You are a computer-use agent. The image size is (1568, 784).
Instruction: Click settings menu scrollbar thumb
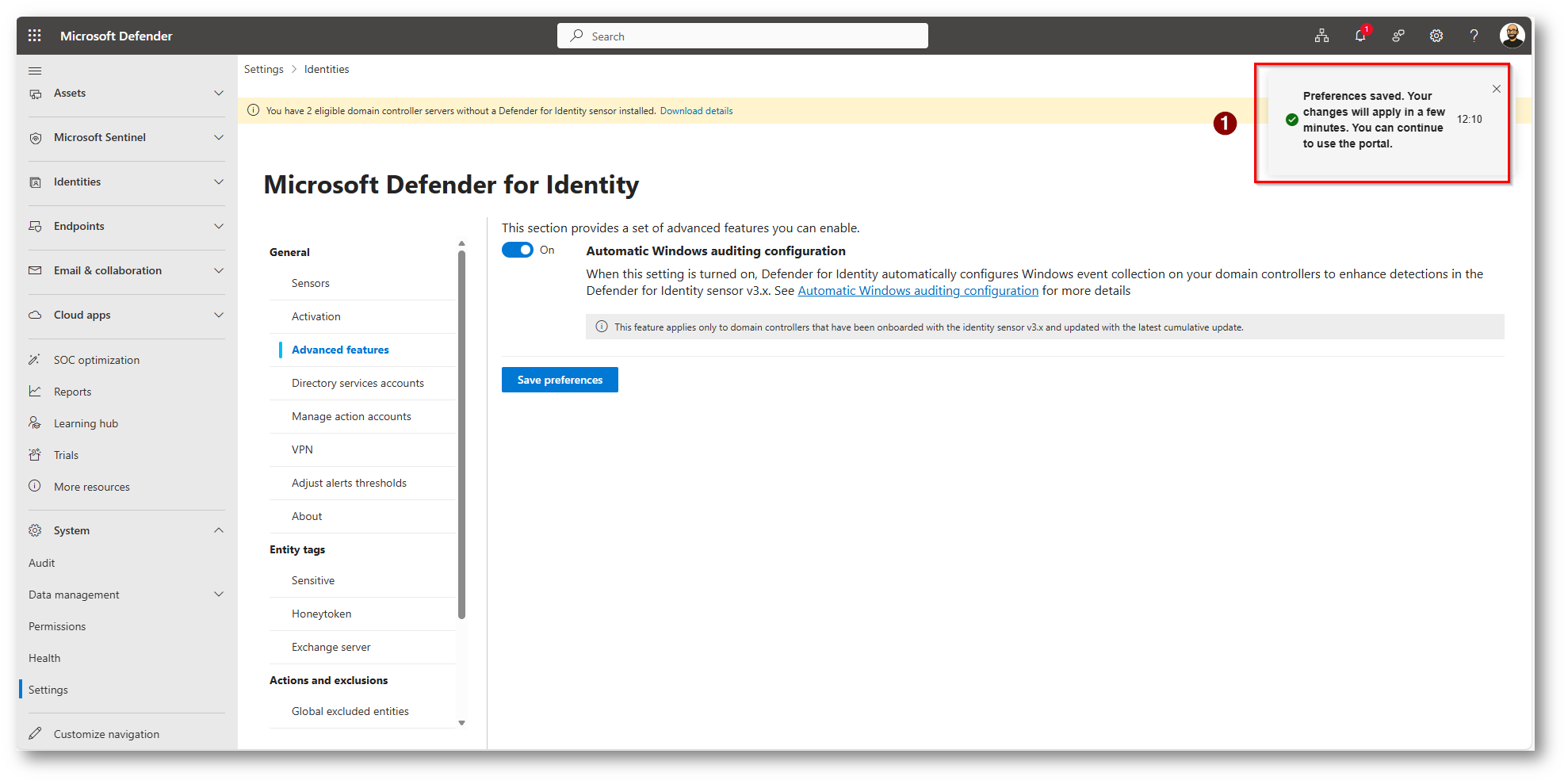pos(461,434)
